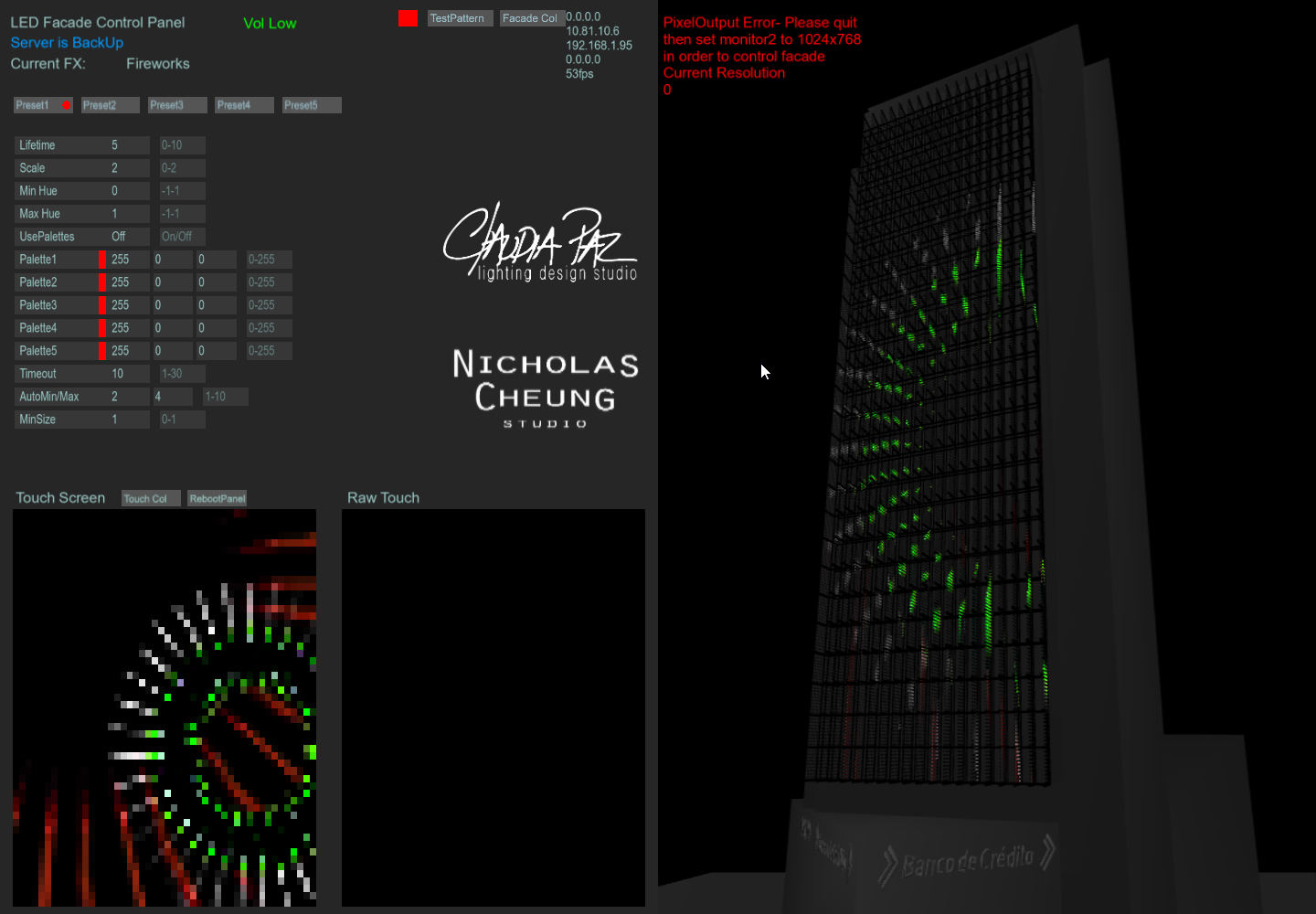The height and width of the screenshot is (914, 1316).
Task: Toggle the UsePalettes Off value
Action: [x=128, y=237]
